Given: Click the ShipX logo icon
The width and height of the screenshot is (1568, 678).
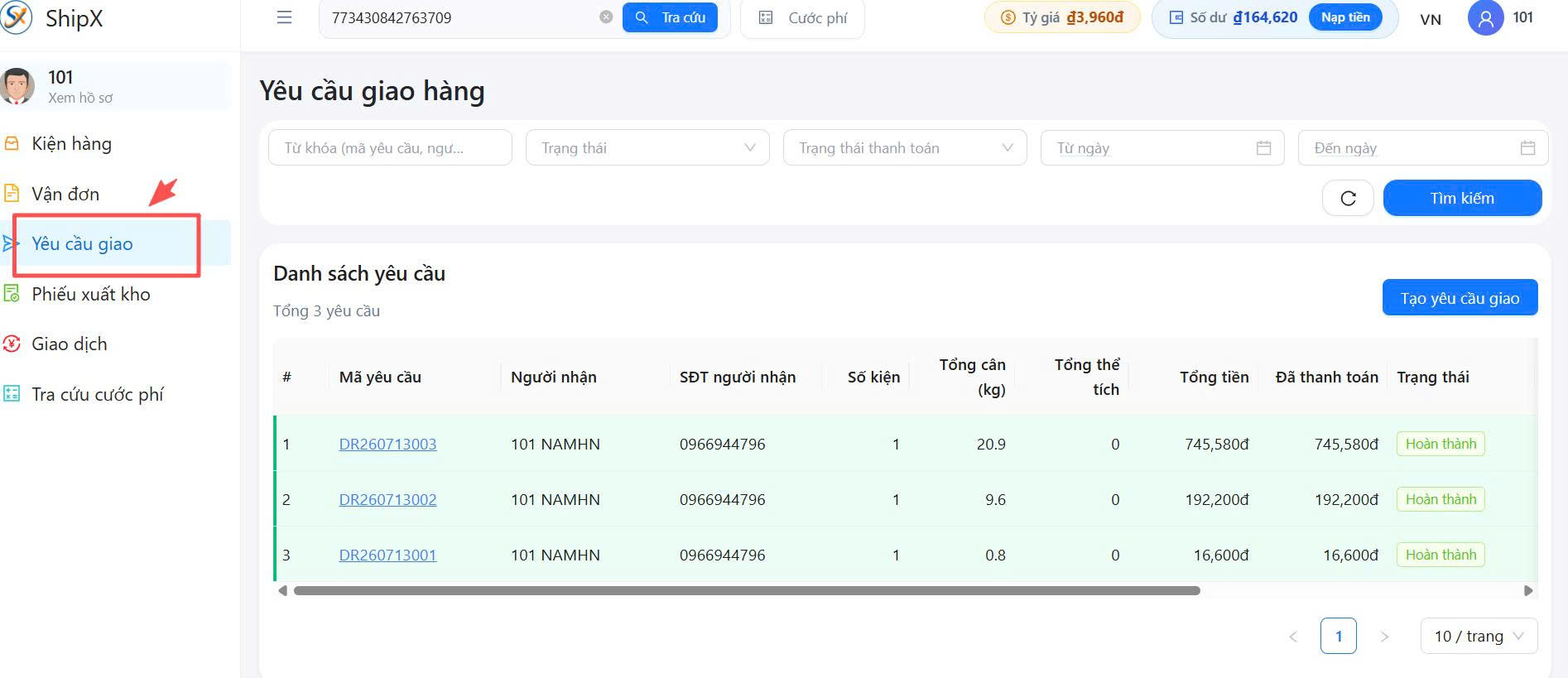Looking at the screenshot, I should click(x=17, y=17).
